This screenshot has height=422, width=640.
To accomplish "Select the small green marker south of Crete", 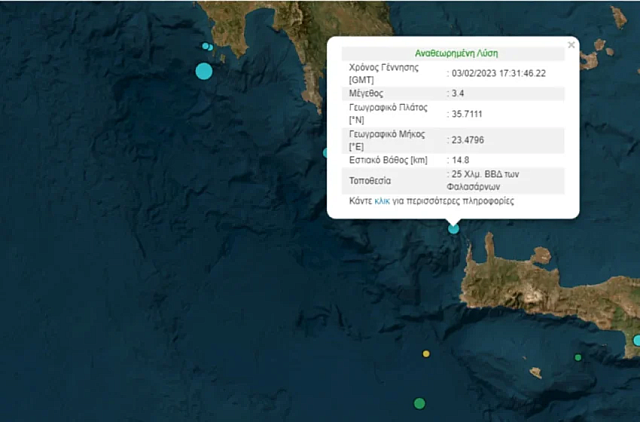I will tap(578, 357).
